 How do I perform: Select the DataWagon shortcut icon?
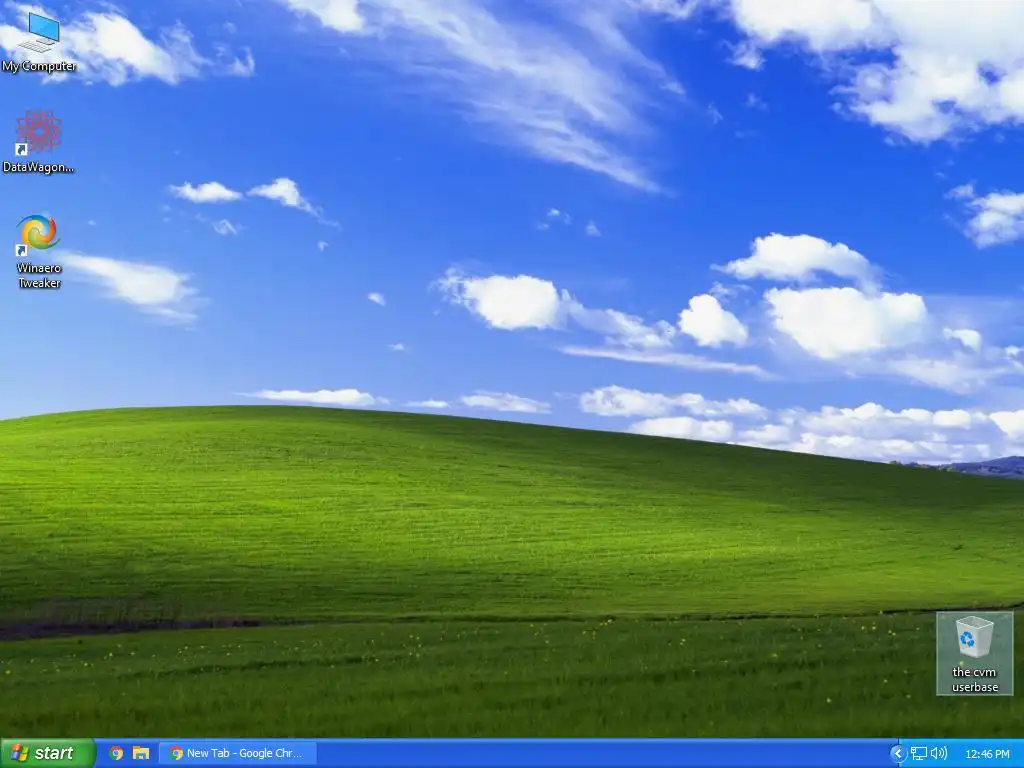pos(39,142)
